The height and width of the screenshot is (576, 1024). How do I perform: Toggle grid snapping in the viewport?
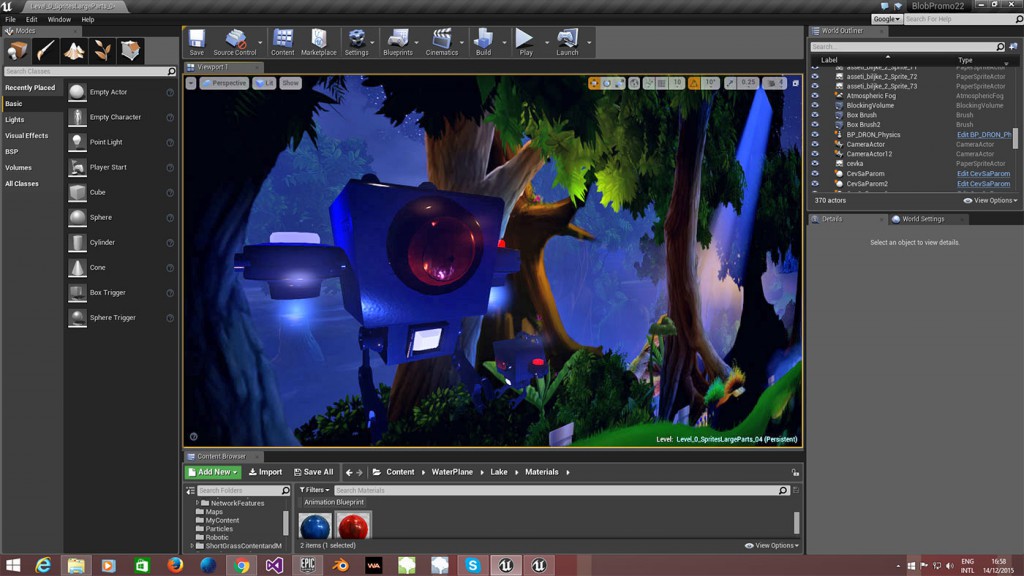point(662,83)
